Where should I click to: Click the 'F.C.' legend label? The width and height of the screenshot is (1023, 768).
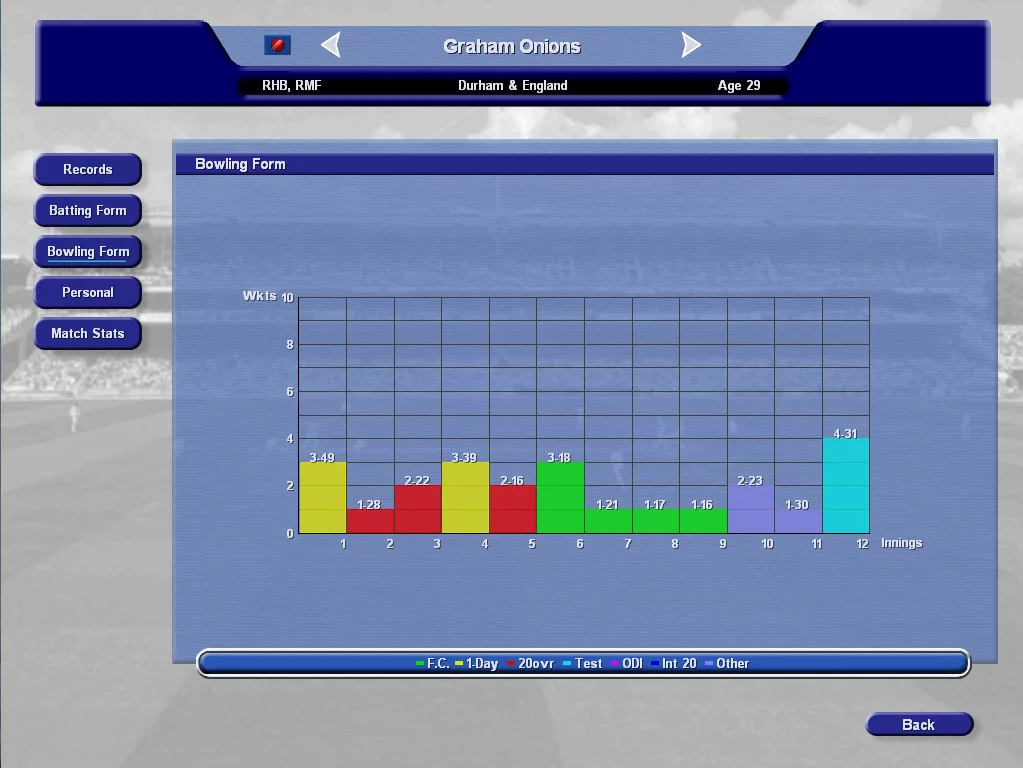tap(438, 664)
